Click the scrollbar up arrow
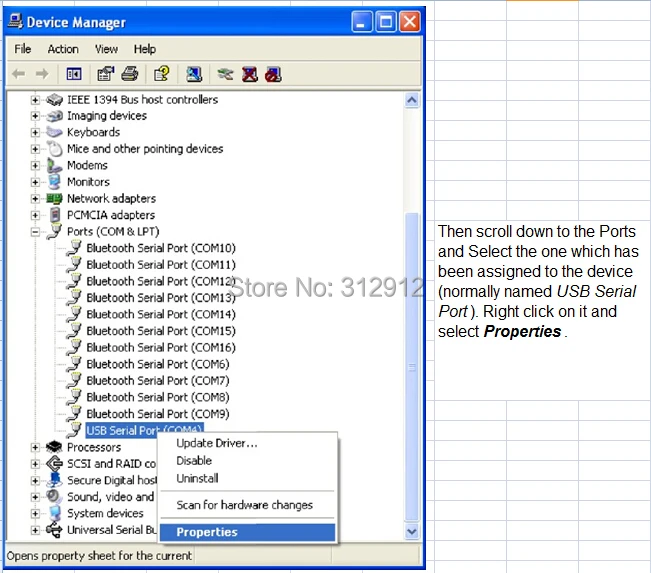 [412, 100]
